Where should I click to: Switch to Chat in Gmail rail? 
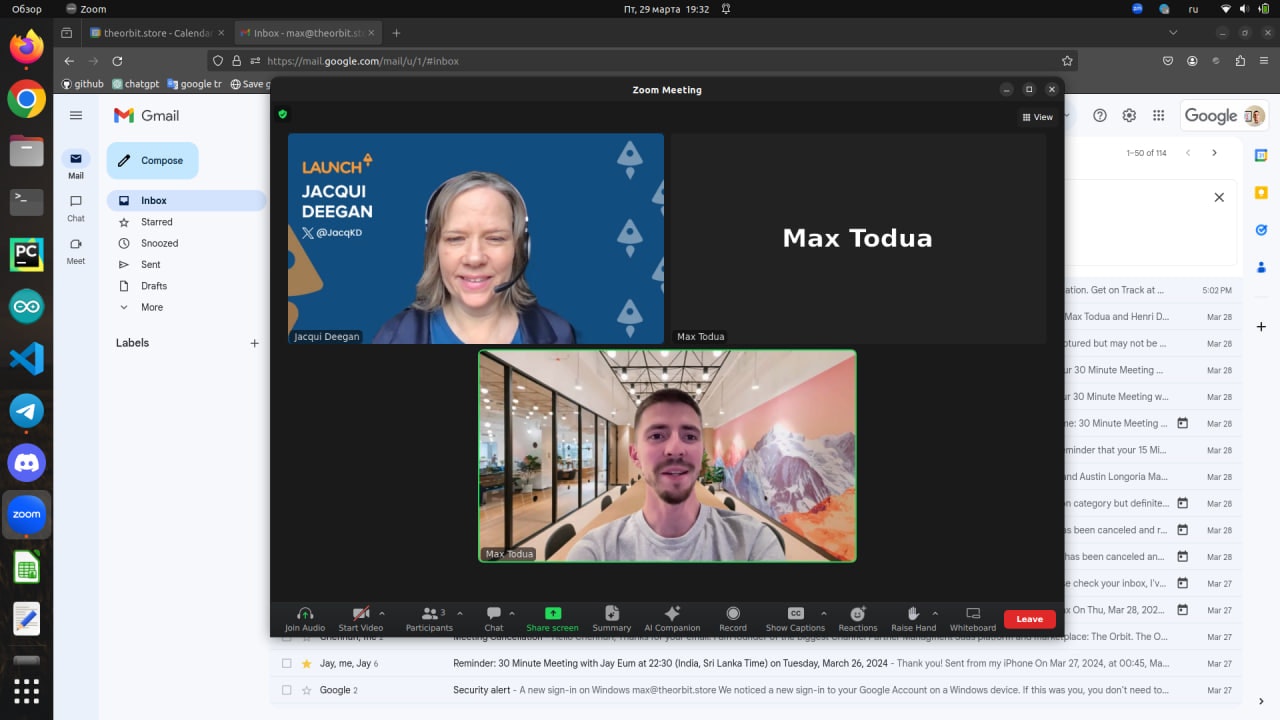click(x=76, y=208)
